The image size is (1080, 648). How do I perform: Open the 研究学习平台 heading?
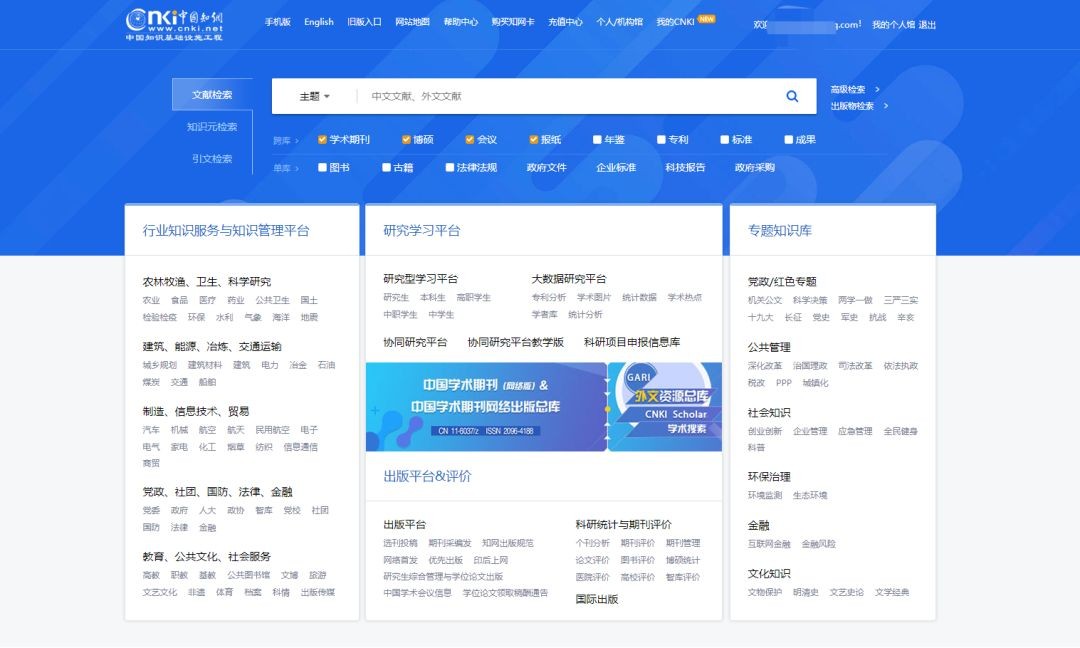[x=422, y=231]
